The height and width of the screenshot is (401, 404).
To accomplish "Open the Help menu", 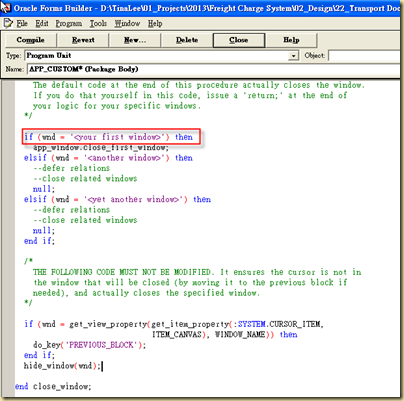I will [155, 24].
